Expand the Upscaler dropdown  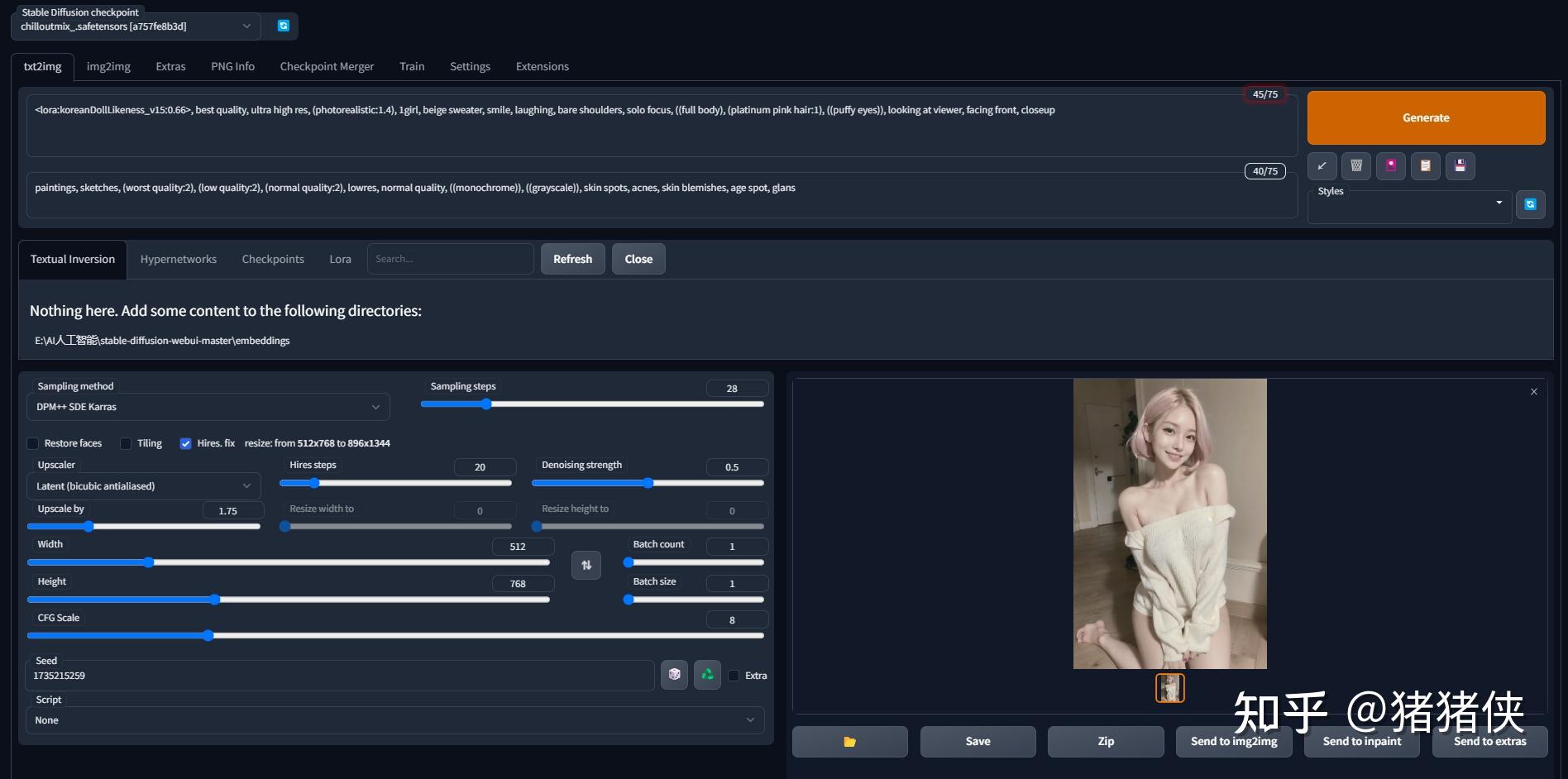[143, 486]
